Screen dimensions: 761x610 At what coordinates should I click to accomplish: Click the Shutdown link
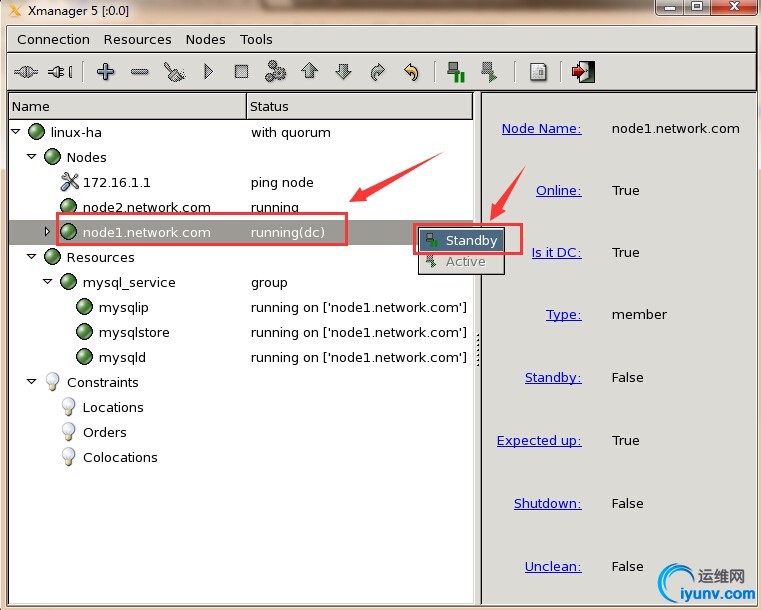pos(548,503)
